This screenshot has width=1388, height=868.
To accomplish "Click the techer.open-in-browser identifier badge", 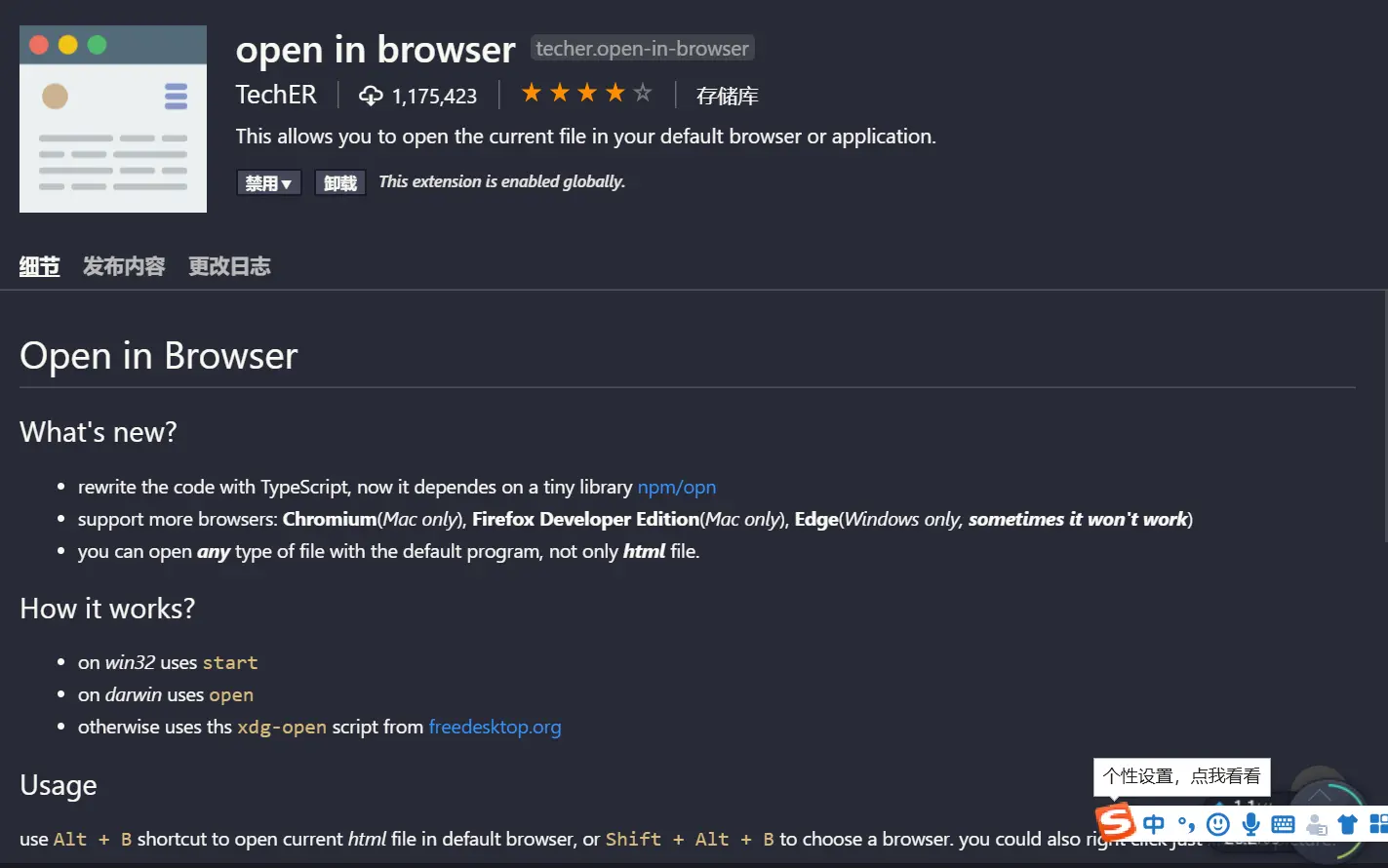I will point(642,48).
